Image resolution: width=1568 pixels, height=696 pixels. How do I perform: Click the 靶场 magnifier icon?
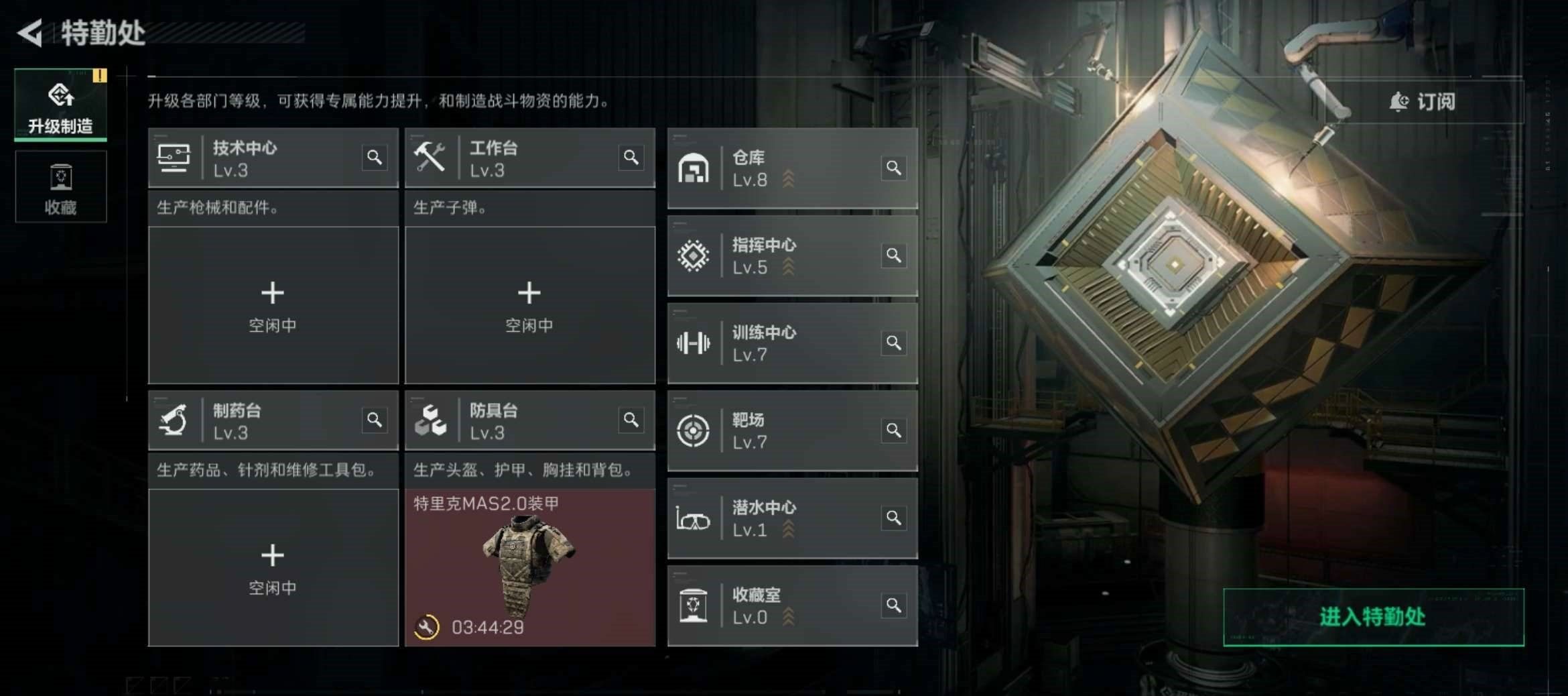pos(894,430)
